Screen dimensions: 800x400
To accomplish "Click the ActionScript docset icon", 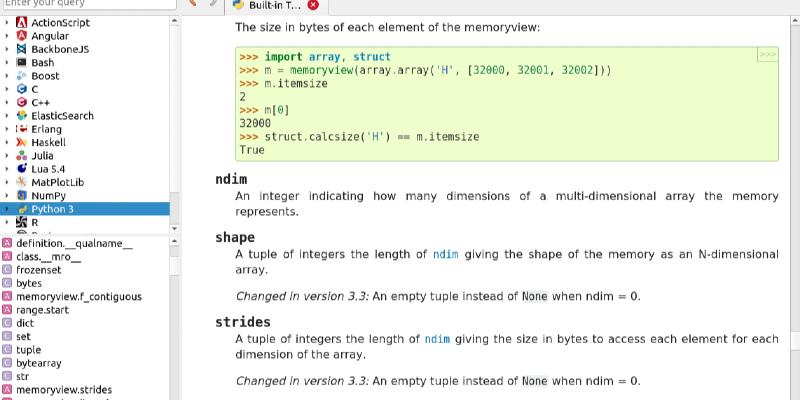I will coord(21,22).
